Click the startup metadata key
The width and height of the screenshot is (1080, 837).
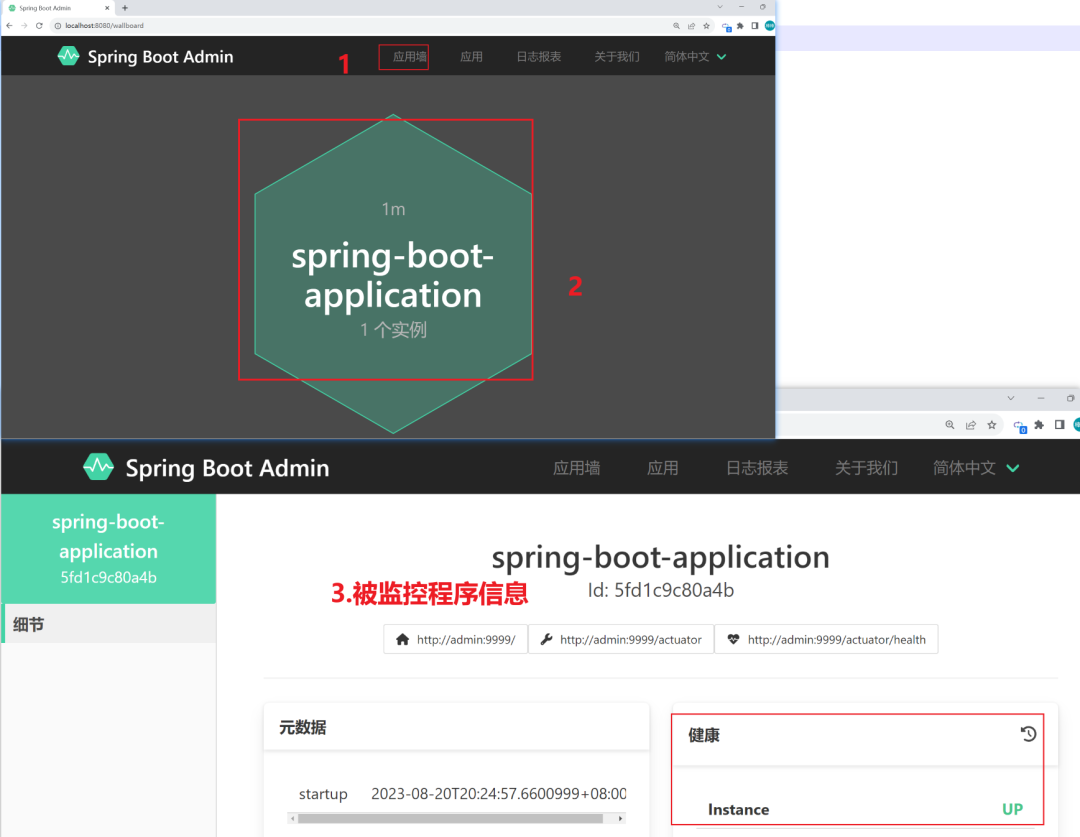coord(323,794)
